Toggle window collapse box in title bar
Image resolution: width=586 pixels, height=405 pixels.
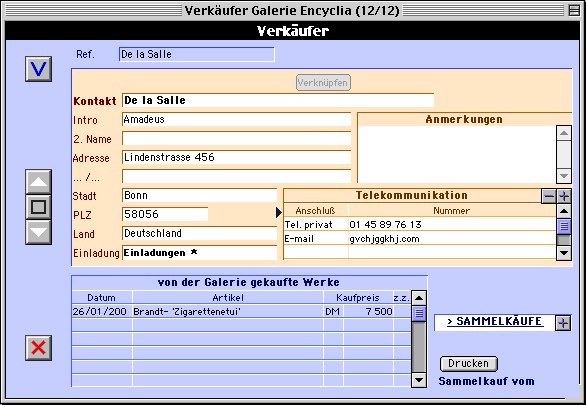tap(574, 10)
